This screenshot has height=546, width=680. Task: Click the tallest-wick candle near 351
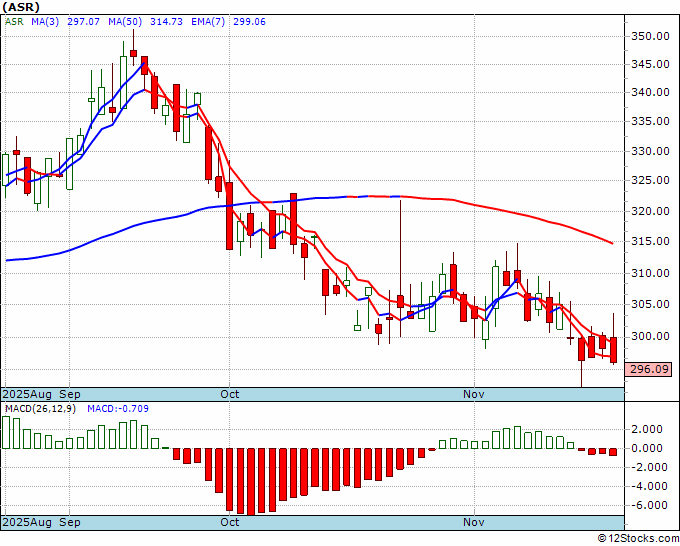click(x=134, y=53)
